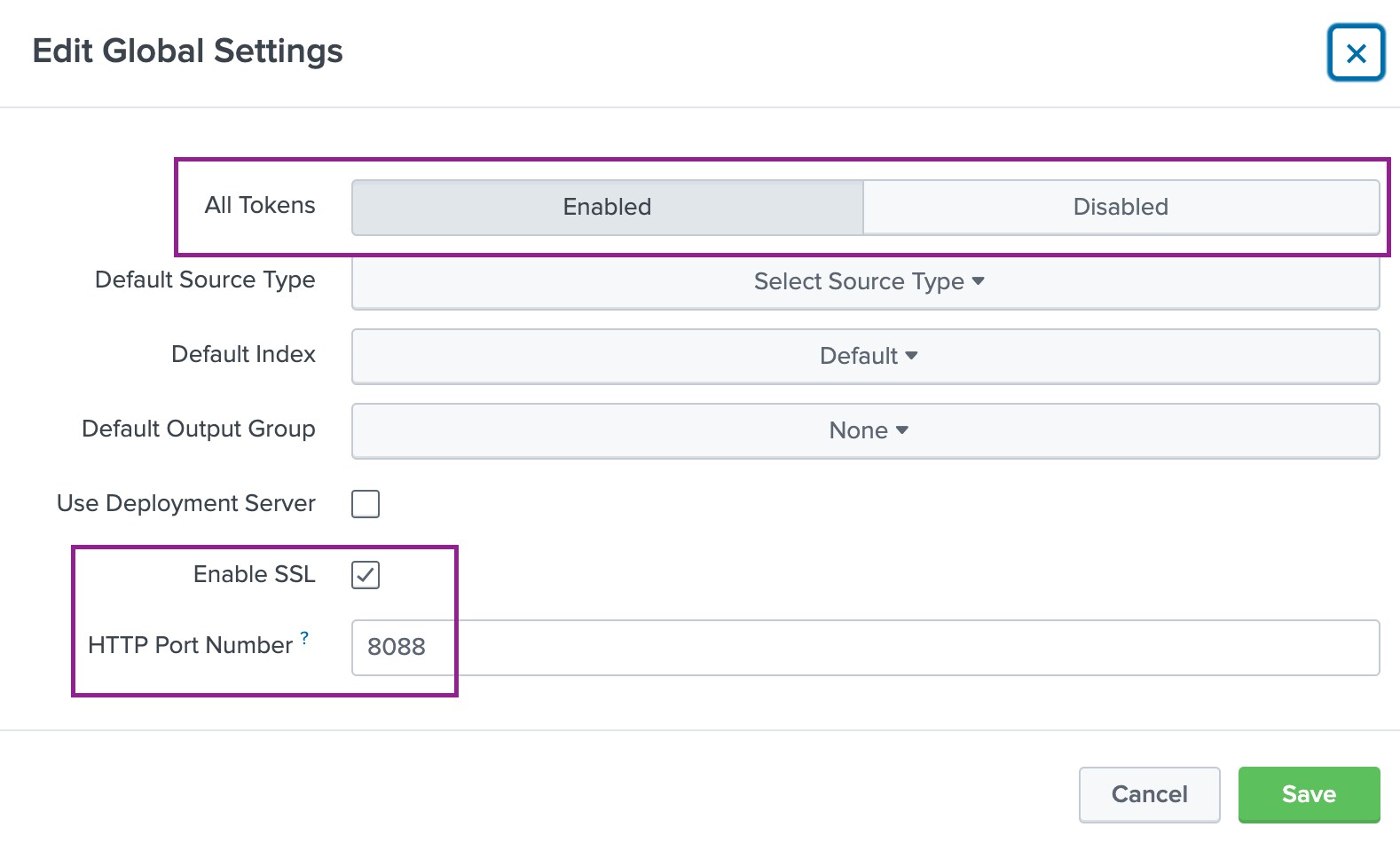
Task: Click the 'Default Output Group' label
Action: click(199, 429)
